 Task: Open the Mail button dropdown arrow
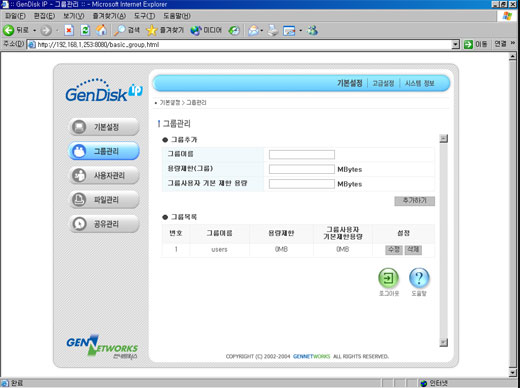[x=262, y=31]
